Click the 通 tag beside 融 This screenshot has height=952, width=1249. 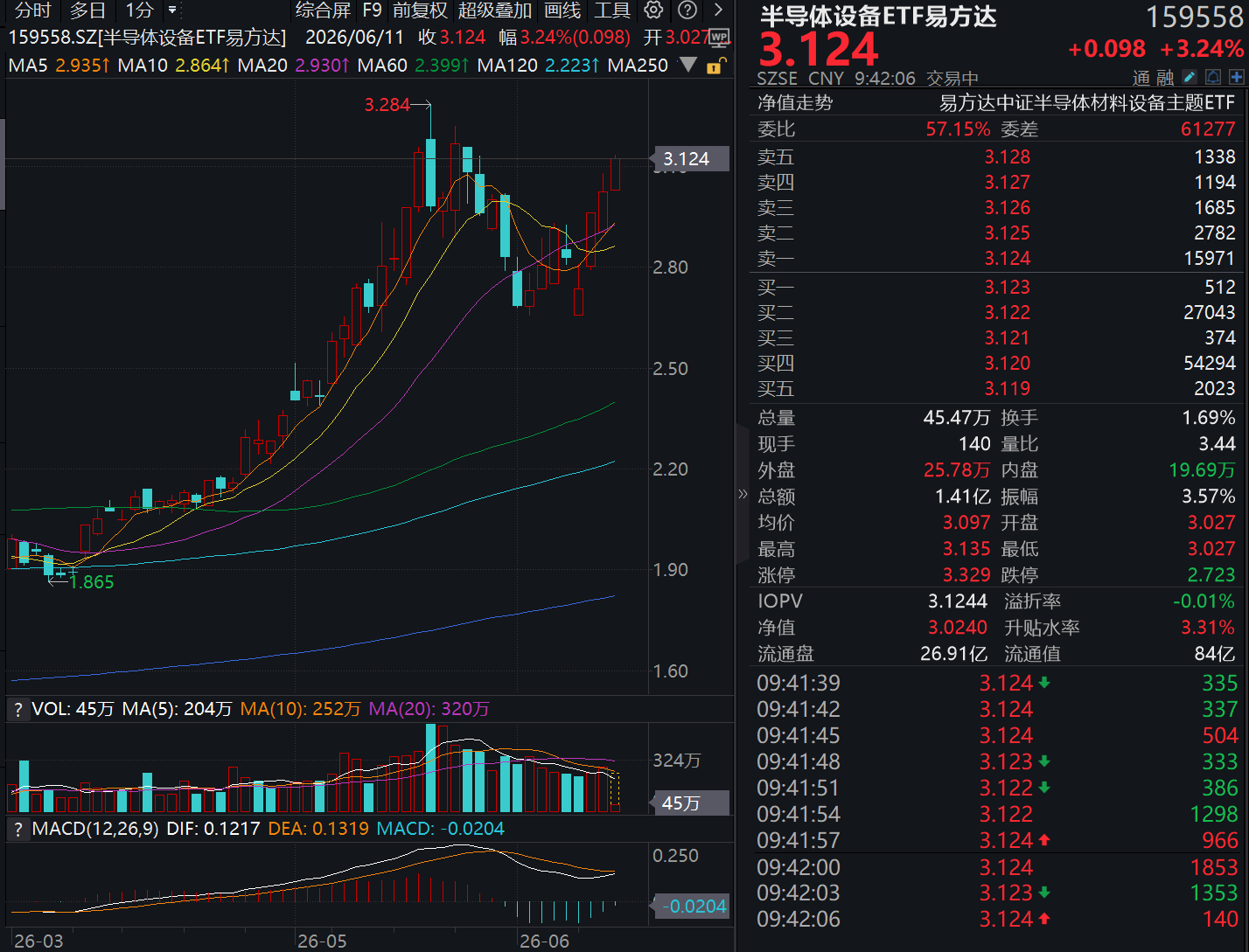pyautogui.click(x=1141, y=79)
